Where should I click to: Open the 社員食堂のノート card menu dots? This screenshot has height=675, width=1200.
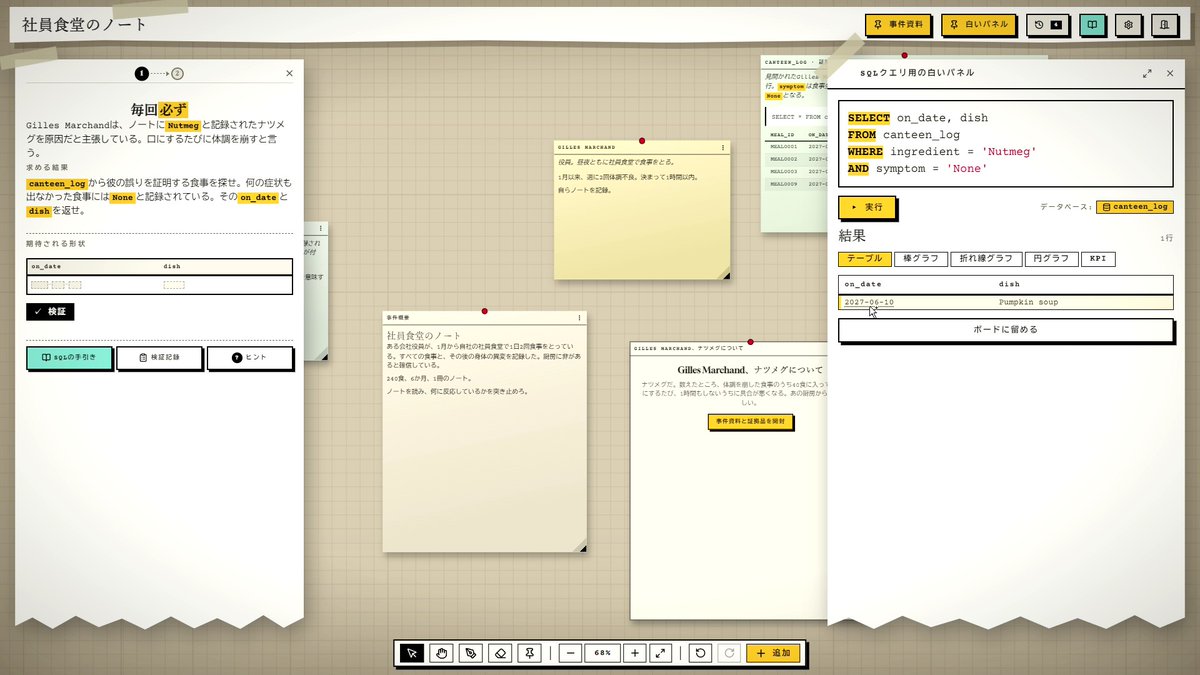[579, 318]
